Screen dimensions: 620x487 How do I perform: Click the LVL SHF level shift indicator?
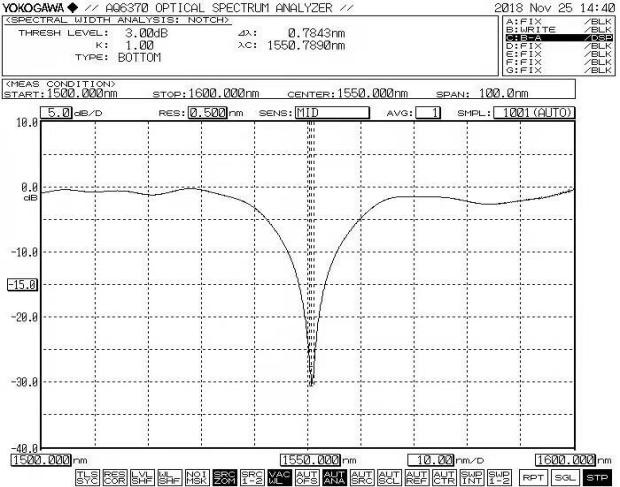[140, 477]
